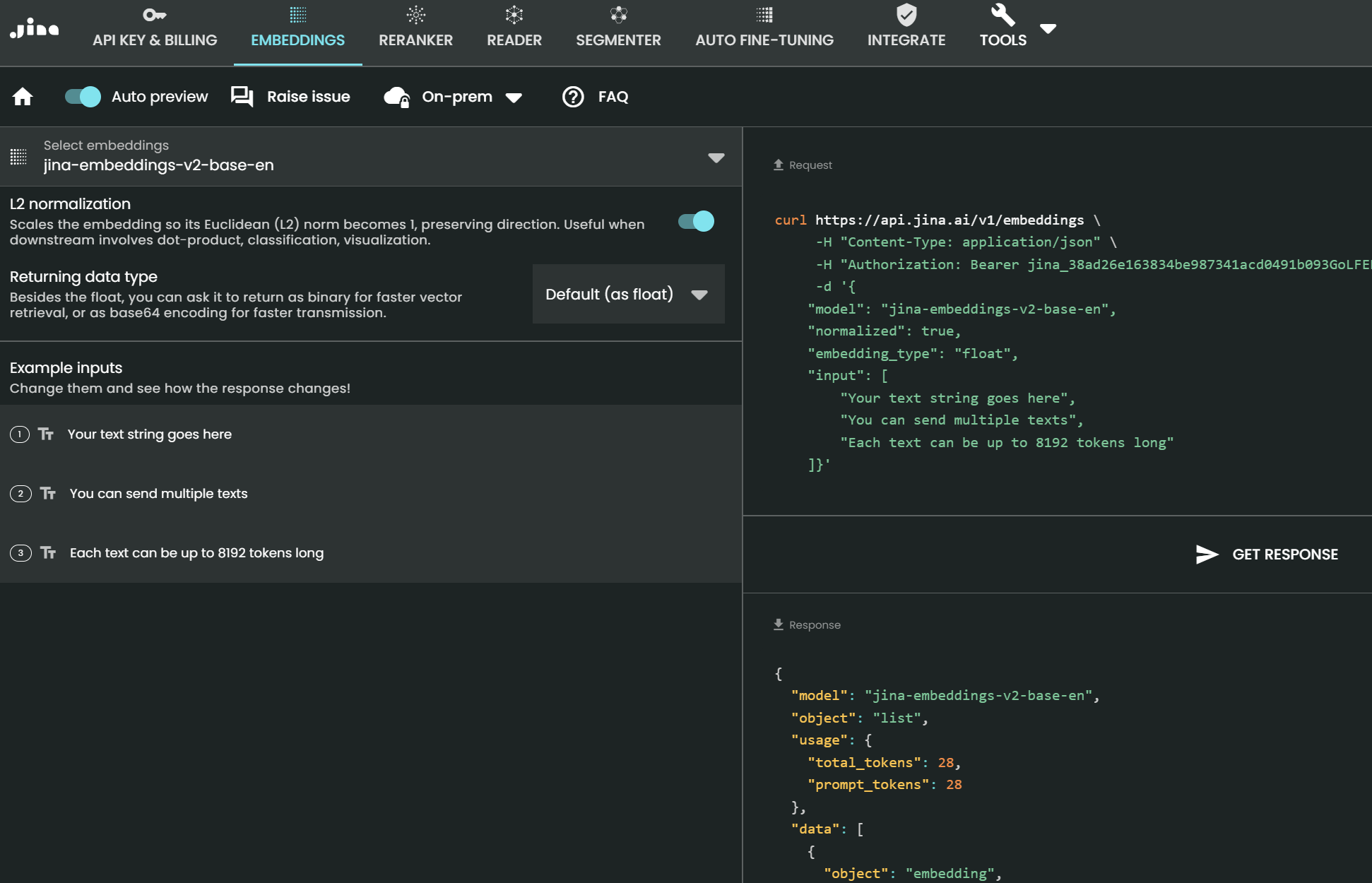Screen dimensions: 1372x883
Task: Select the EMBEDDINGS tab
Action: 298,32
